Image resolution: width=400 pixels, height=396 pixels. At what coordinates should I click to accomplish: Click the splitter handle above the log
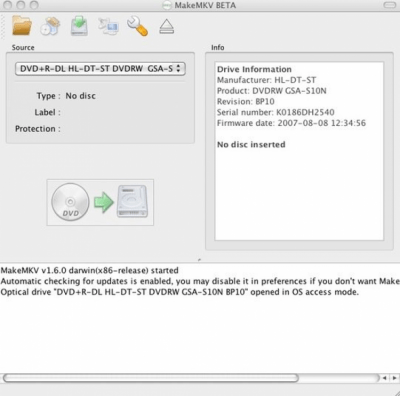point(199,260)
